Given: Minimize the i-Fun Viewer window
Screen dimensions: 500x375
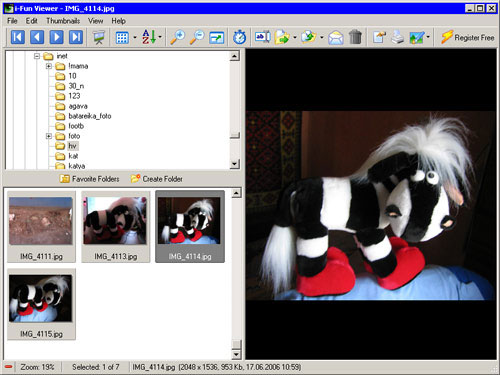Looking at the screenshot, I should (470, 8).
